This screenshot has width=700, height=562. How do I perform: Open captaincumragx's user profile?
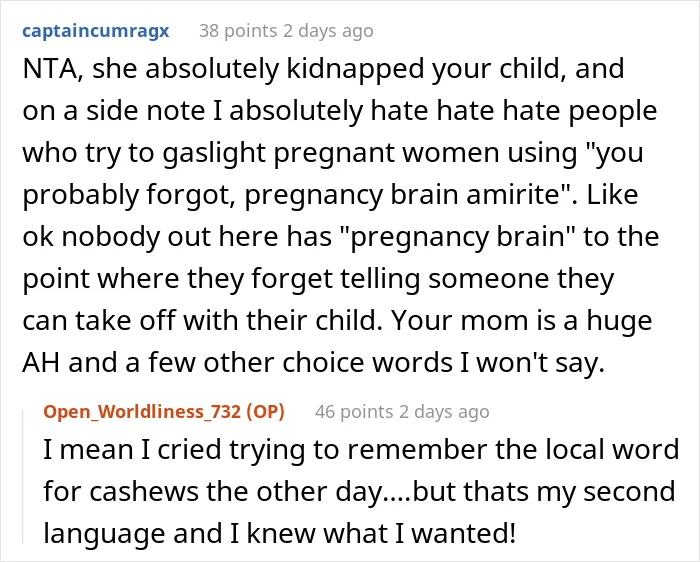point(96,31)
